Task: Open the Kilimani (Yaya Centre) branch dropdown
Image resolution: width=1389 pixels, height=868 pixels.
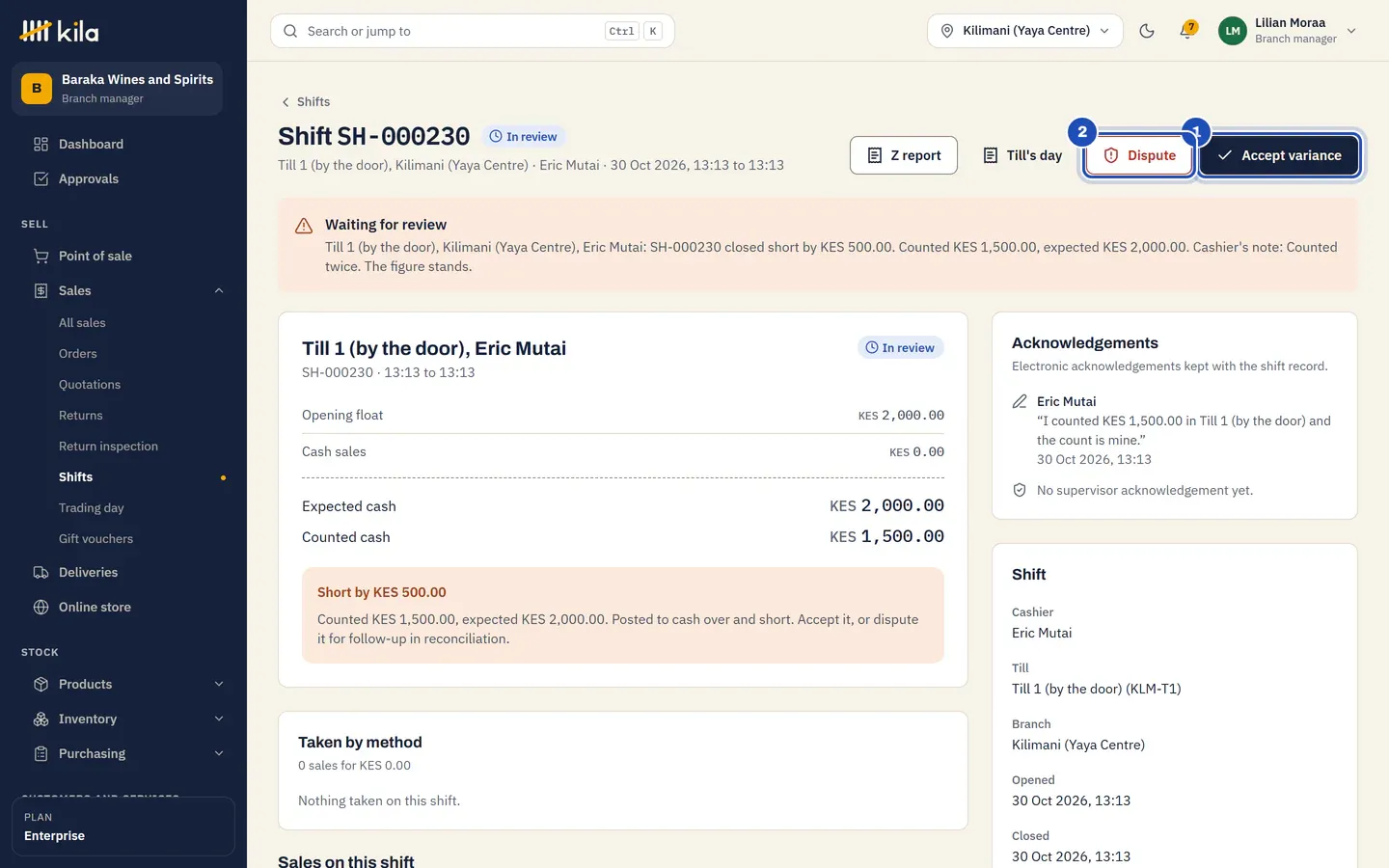Action: coord(1025,31)
